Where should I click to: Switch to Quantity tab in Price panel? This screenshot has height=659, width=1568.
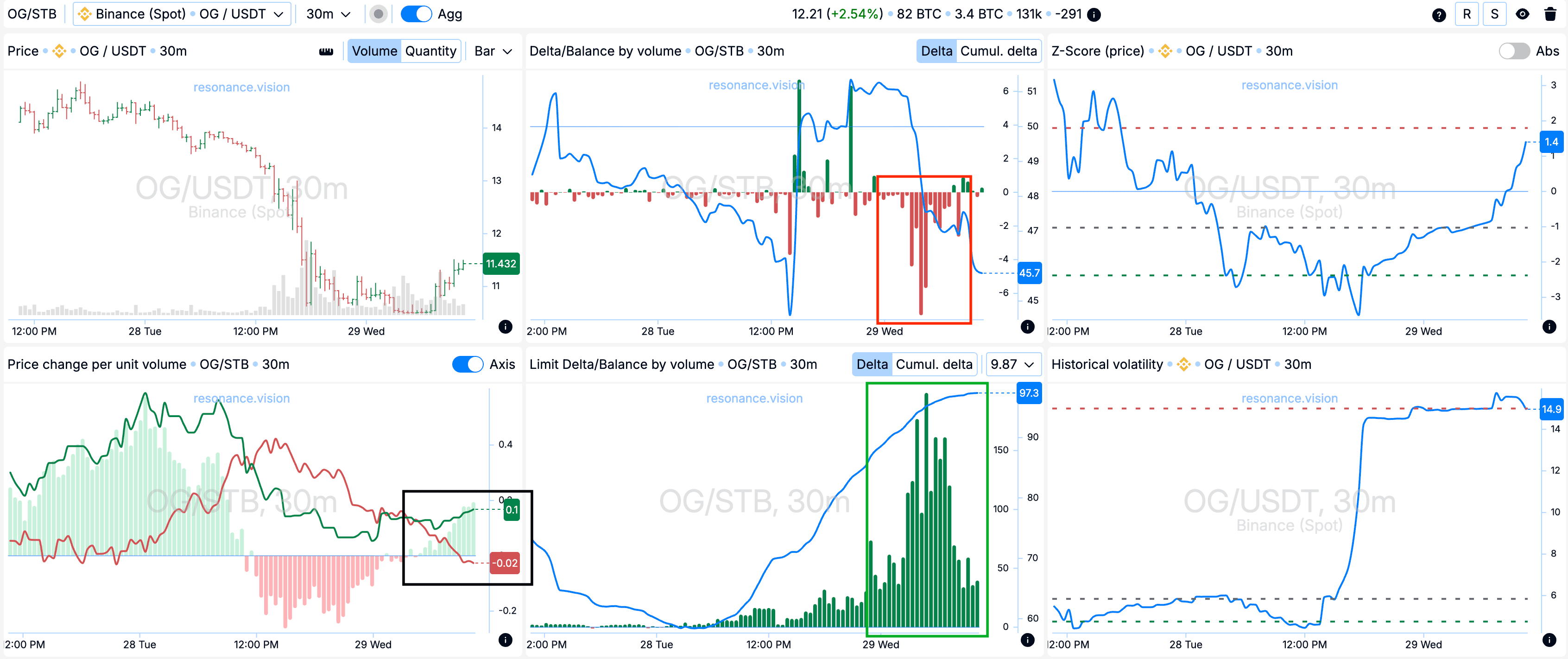click(430, 51)
